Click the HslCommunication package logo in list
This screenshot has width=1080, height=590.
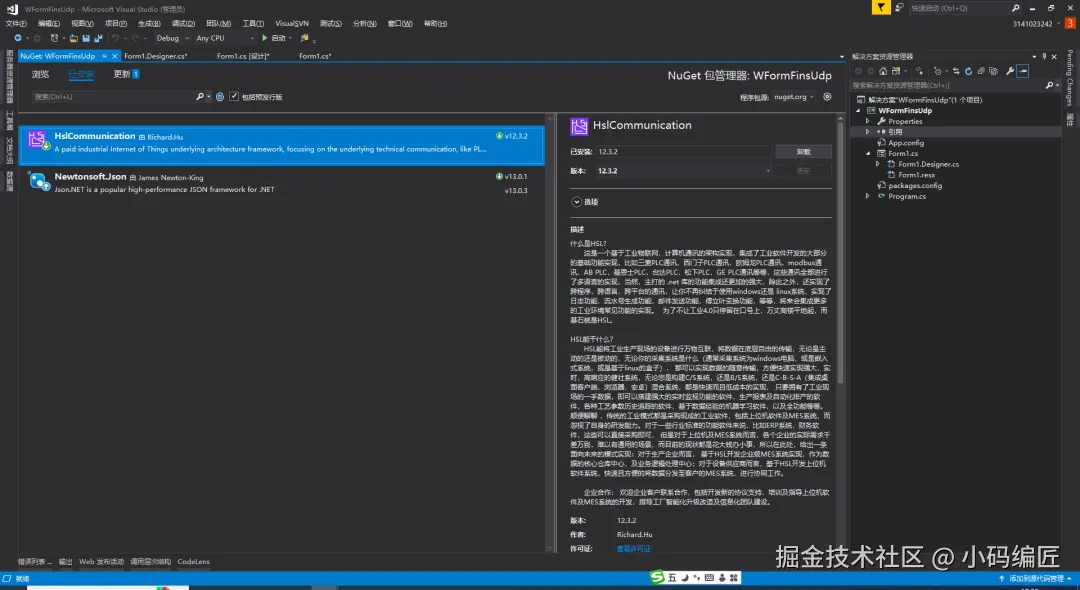tap(37, 140)
